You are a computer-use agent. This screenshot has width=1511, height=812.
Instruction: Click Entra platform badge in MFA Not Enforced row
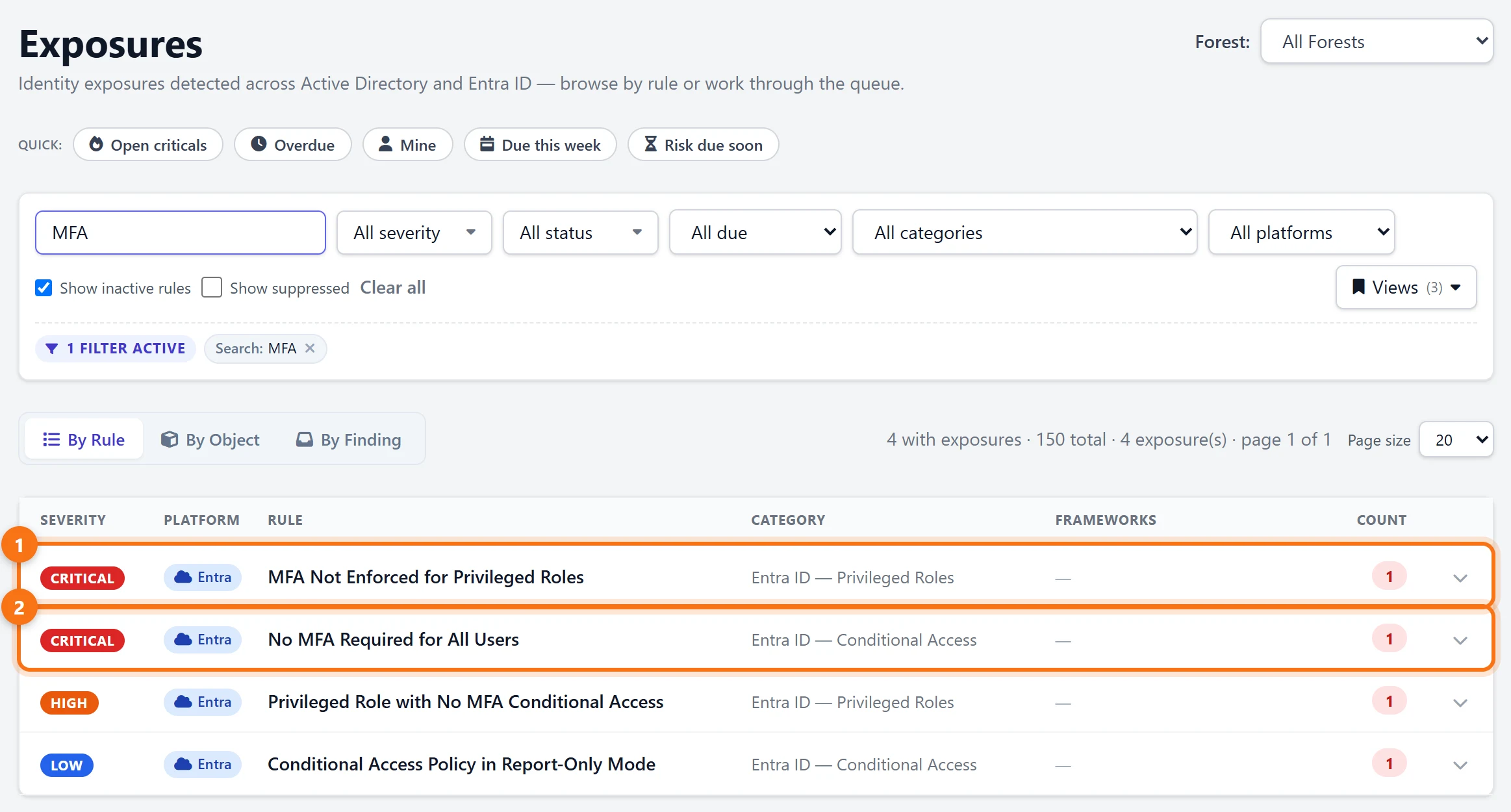[203, 577]
